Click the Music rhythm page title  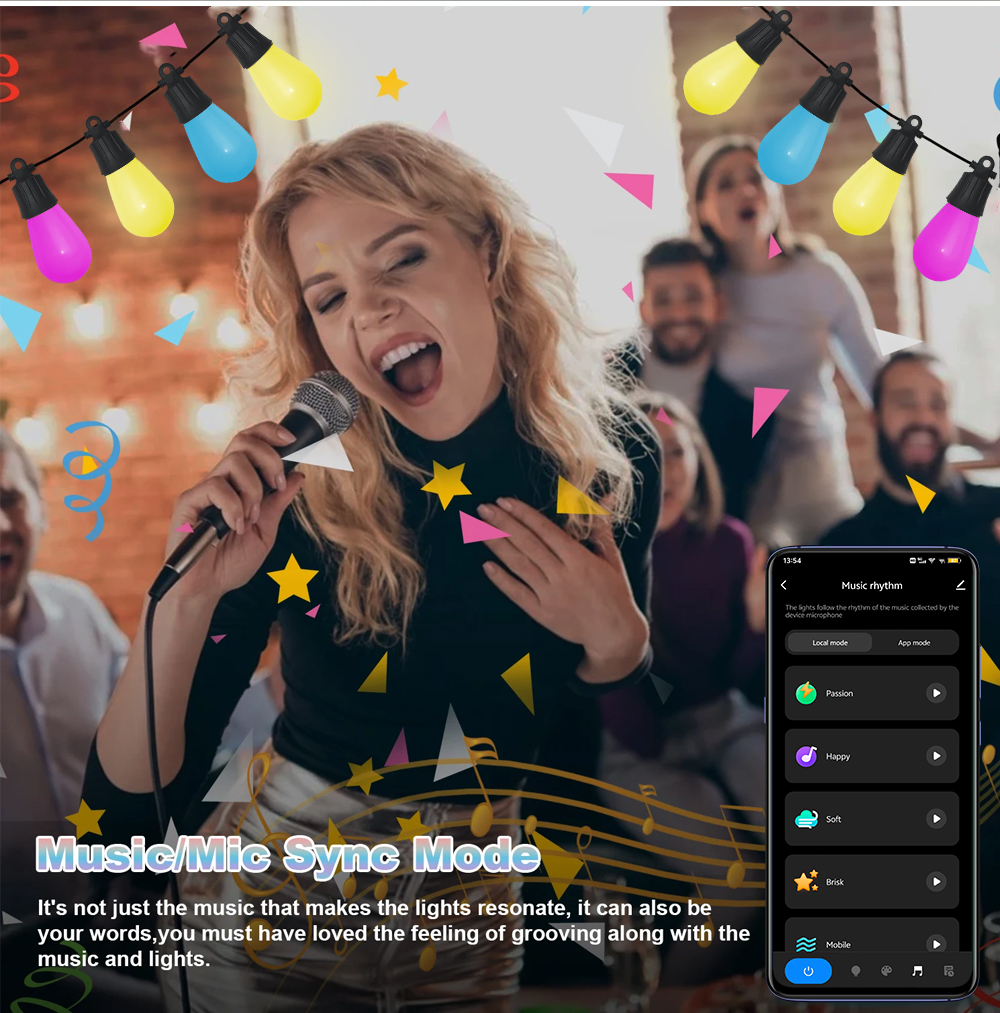(x=871, y=585)
